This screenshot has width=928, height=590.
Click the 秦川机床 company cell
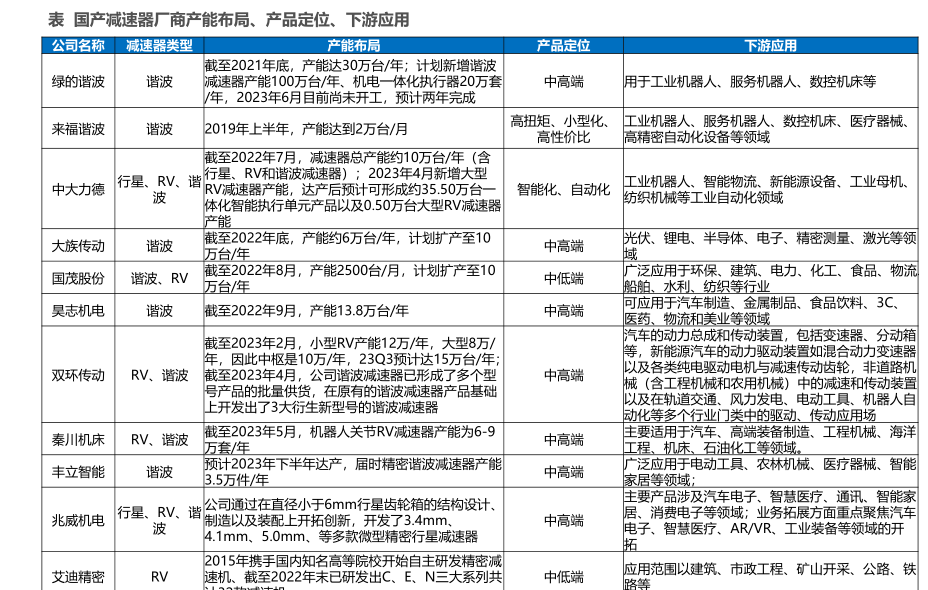[x=78, y=439]
